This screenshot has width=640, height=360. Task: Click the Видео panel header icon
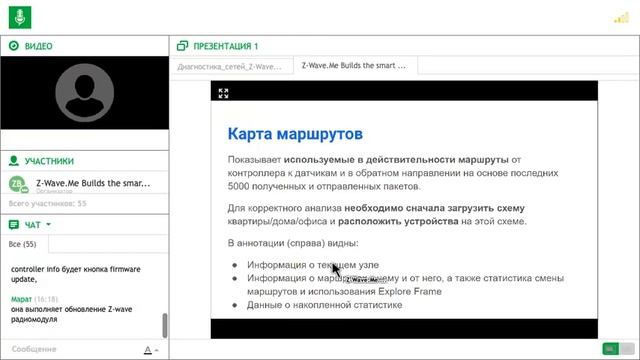pyautogui.click(x=14, y=46)
